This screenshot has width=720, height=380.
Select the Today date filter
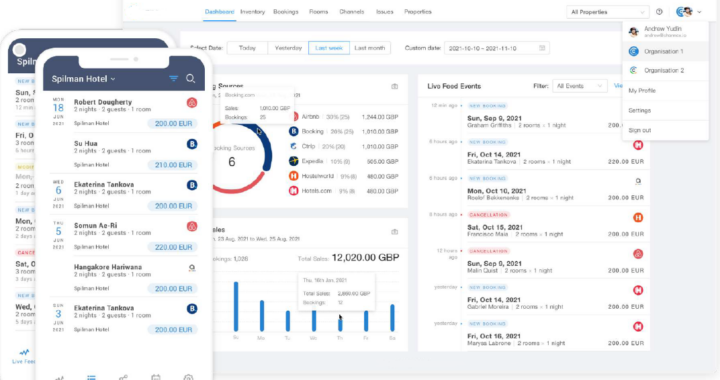247,48
